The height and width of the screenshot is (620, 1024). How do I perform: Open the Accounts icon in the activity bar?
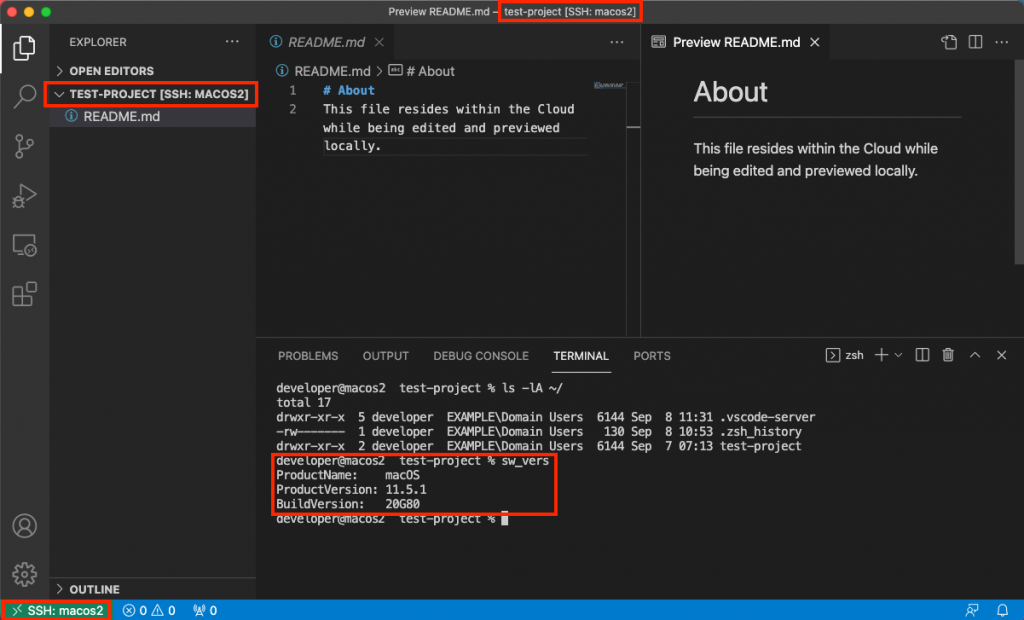24,526
